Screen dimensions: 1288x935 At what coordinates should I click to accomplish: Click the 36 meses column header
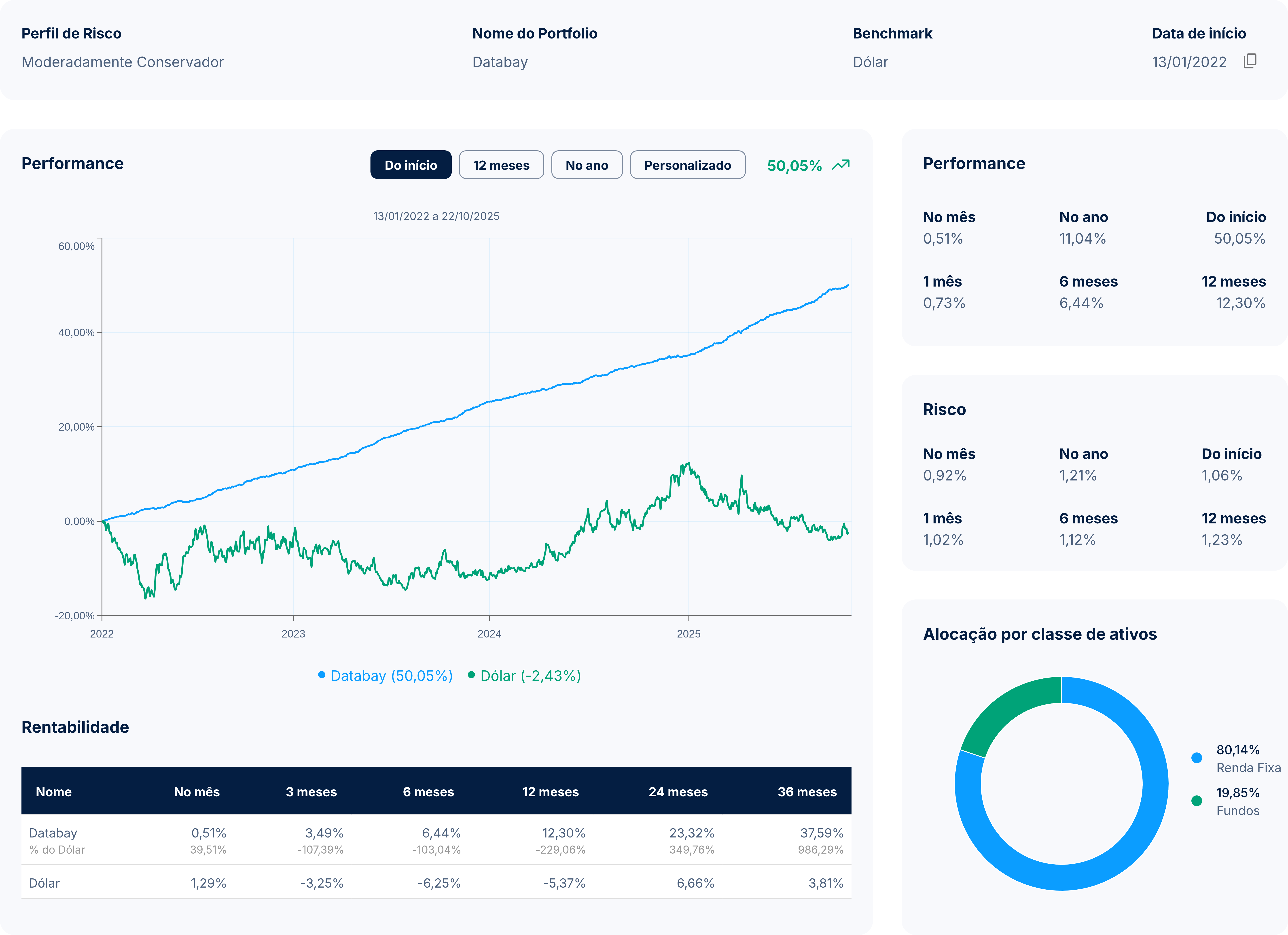(x=807, y=791)
